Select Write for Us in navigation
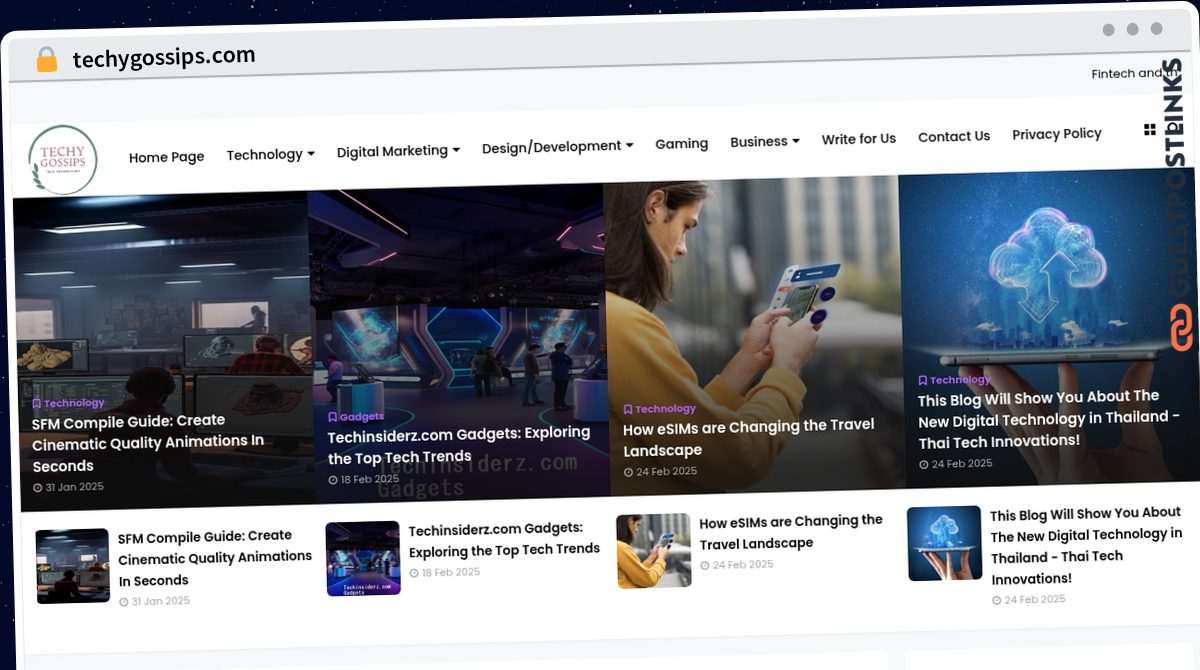Image resolution: width=1200 pixels, height=670 pixels. tap(858, 139)
